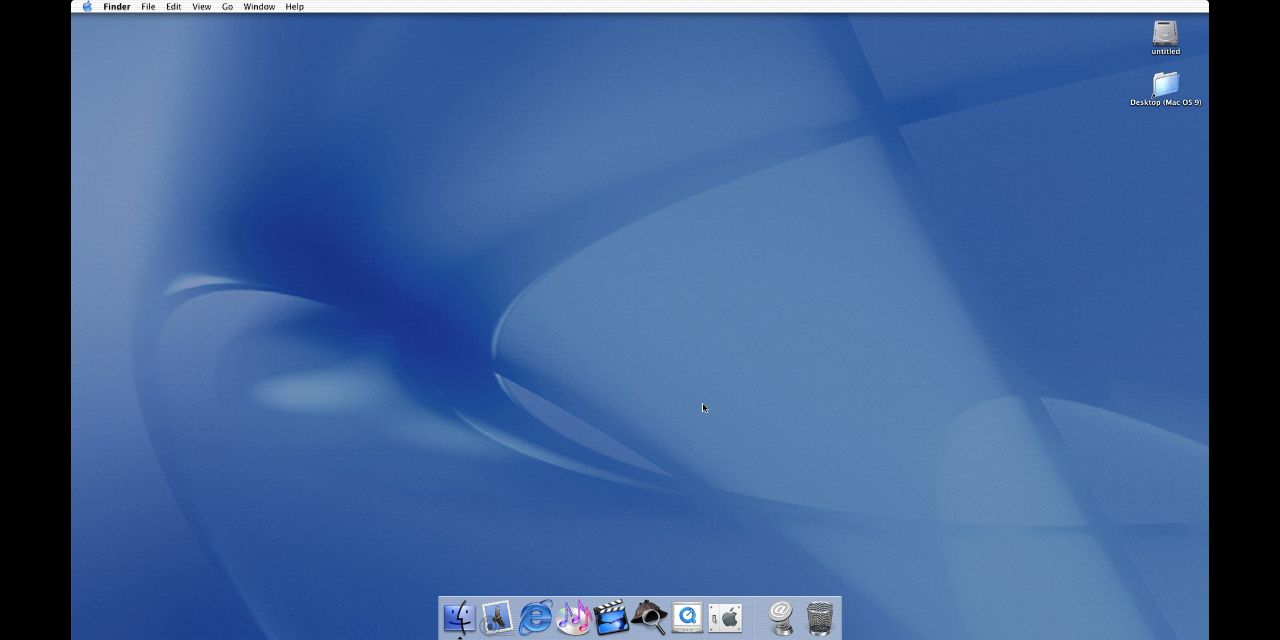The image size is (1280, 640).
Task: Open QuickTime Player in the Dock
Action: (x=687, y=617)
